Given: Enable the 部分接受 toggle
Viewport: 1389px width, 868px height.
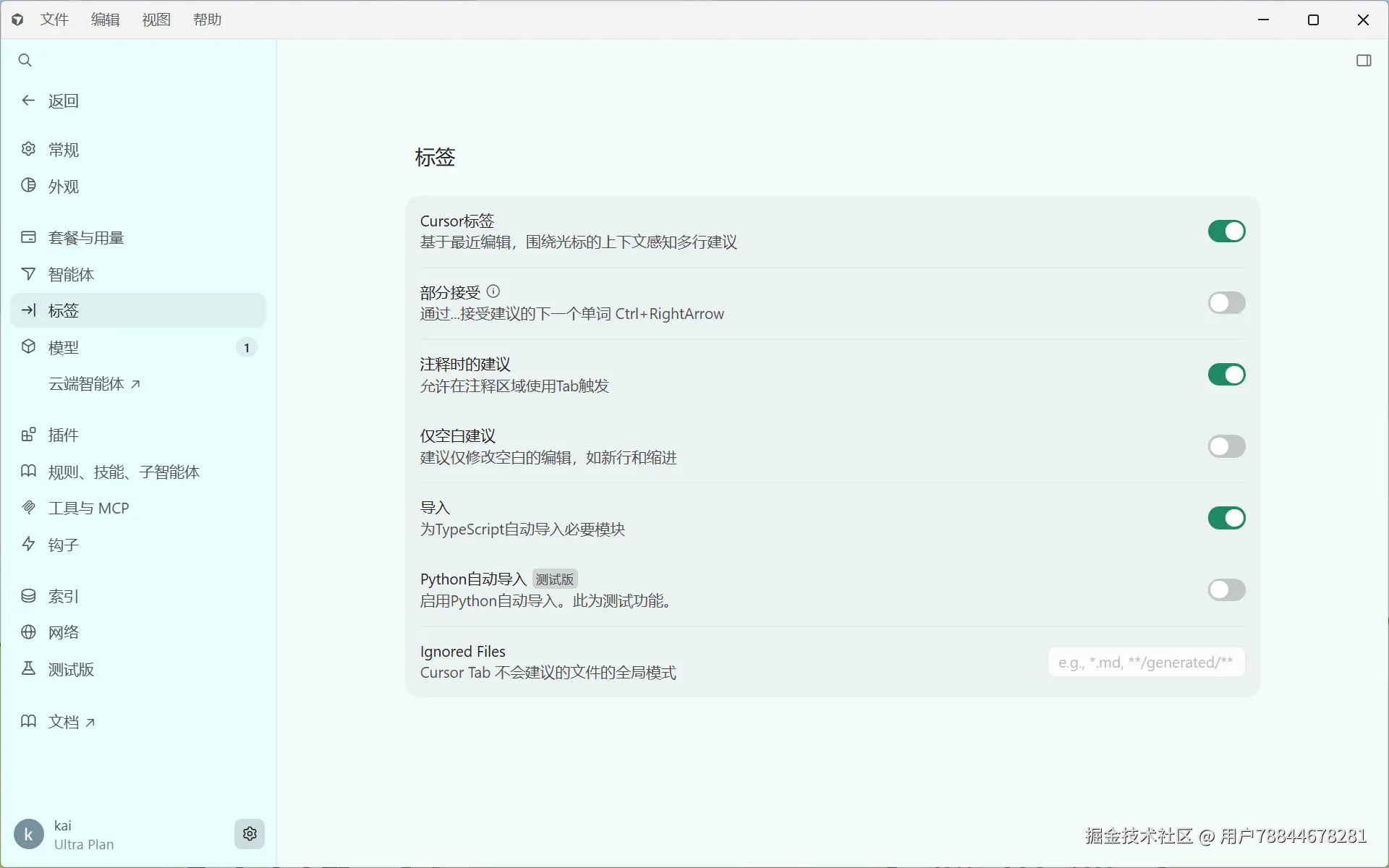Looking at the screenshot, I should pos(1226,303).
